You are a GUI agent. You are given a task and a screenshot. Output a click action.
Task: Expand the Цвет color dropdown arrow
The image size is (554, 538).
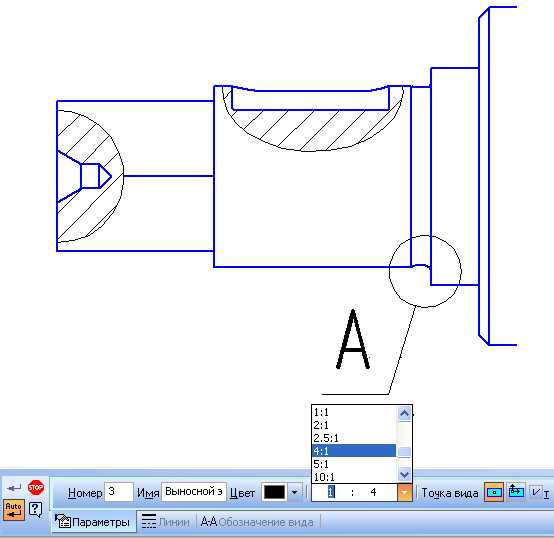294,492
